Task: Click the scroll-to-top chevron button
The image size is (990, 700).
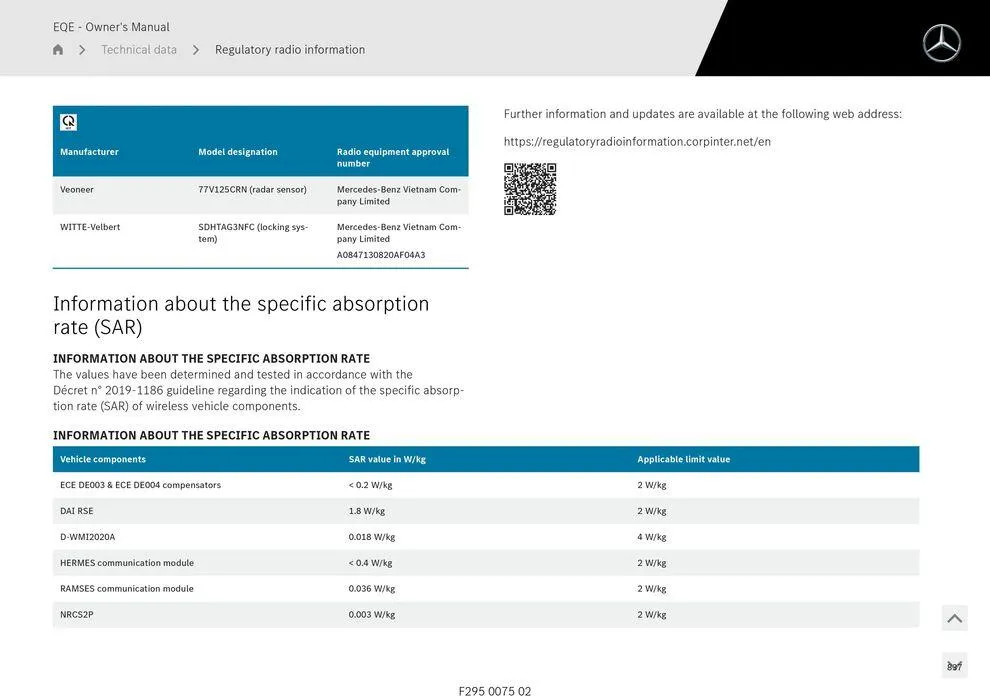Action: coord(953,617)
